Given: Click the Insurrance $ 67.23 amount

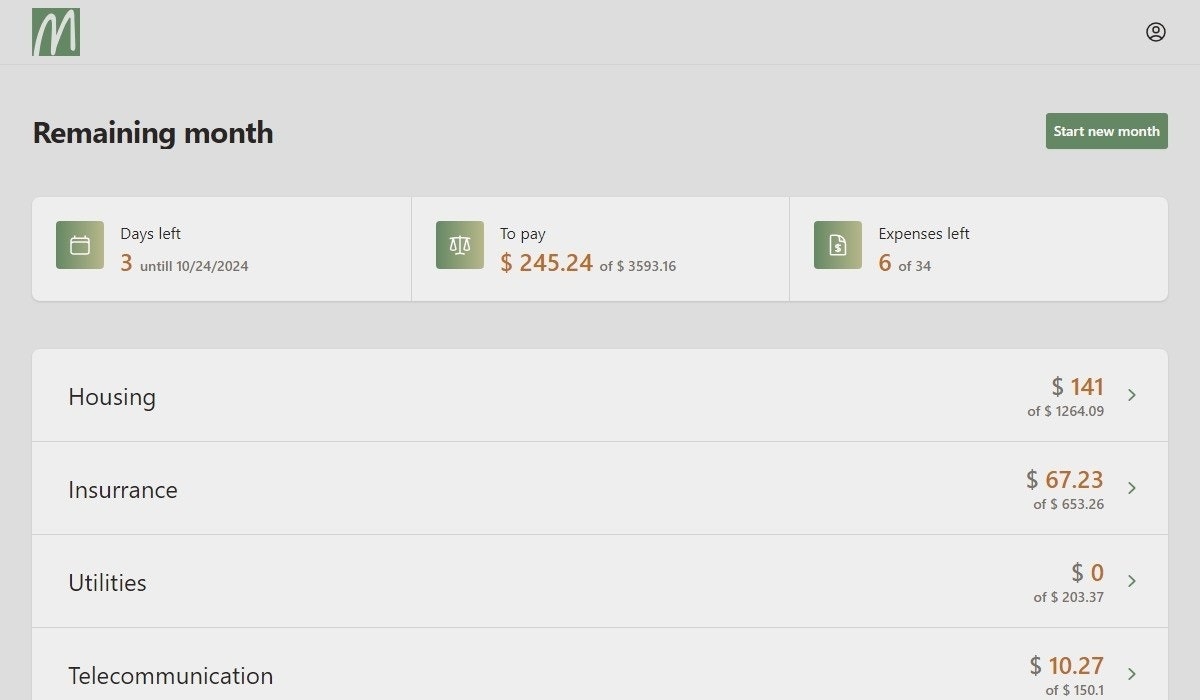Looking at the screenshot, I should [1065, 479].
